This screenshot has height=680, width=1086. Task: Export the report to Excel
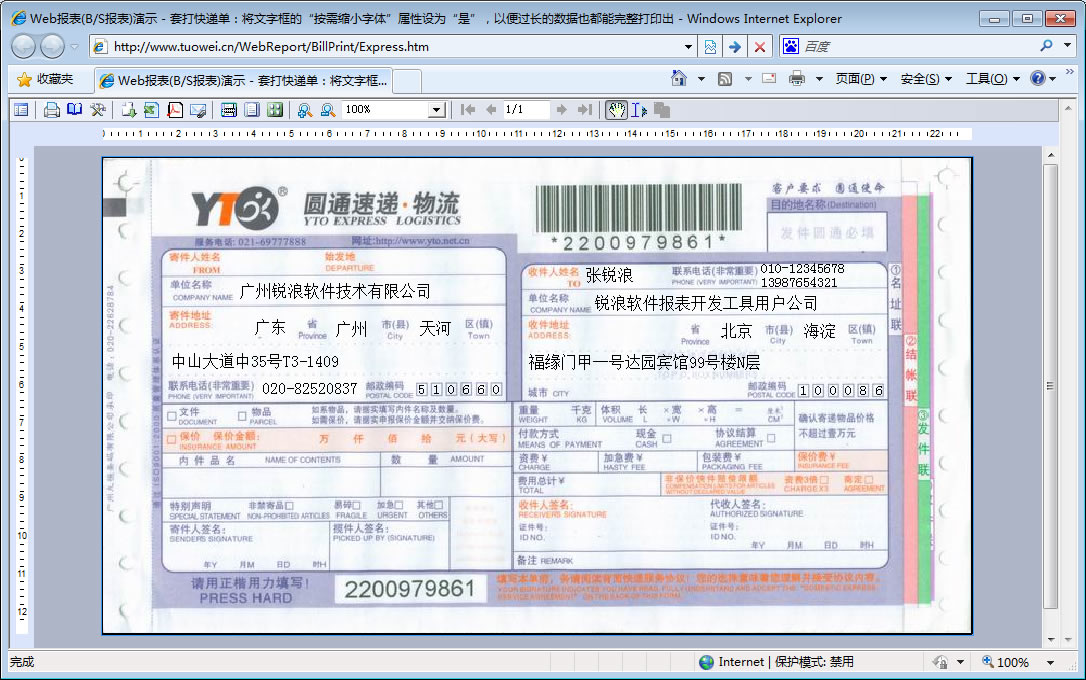coord(151,110)
